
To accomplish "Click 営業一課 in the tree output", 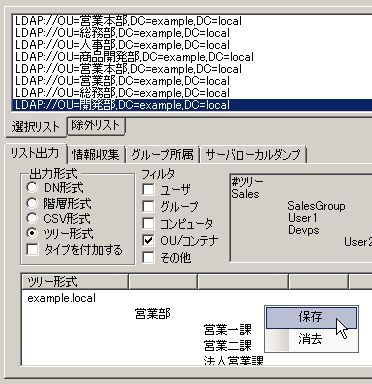I will (227, 330).
